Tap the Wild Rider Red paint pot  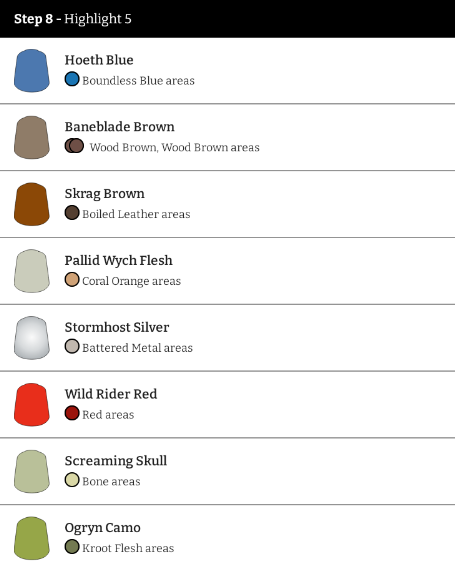coord(32,405)
